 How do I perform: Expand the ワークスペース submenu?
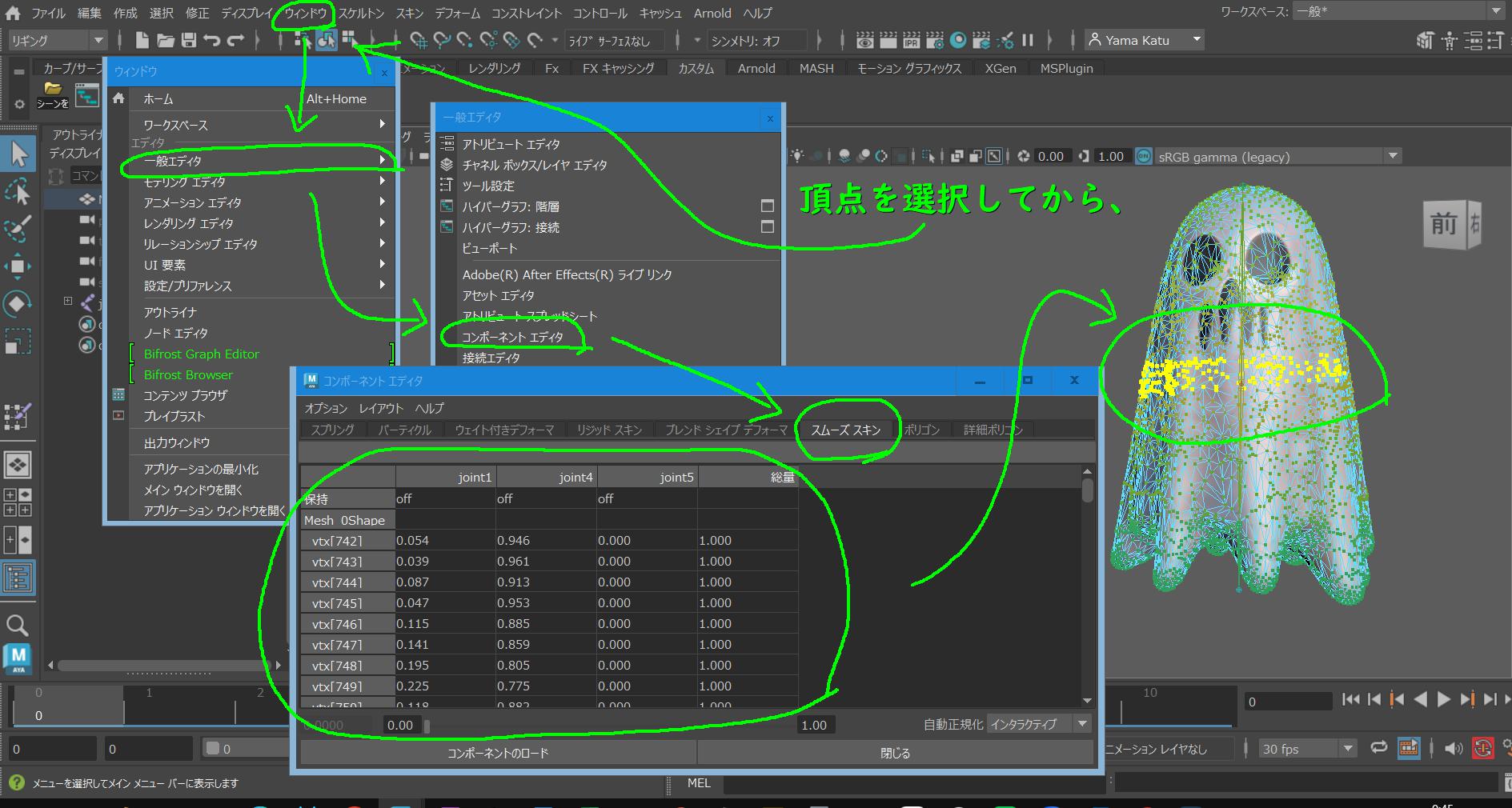click(263, 125)
